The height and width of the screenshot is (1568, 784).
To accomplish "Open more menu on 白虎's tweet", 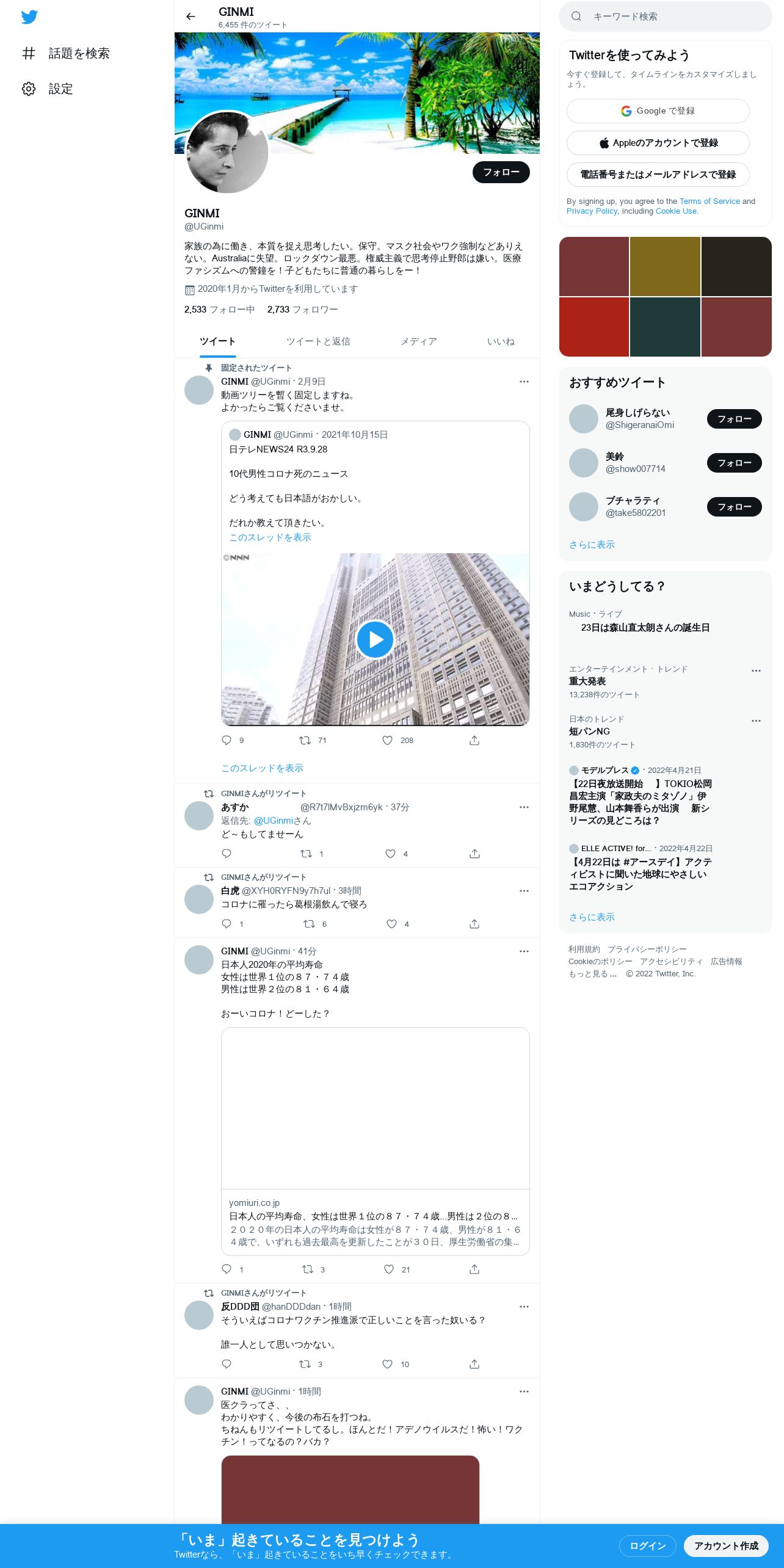I will 524,891.
